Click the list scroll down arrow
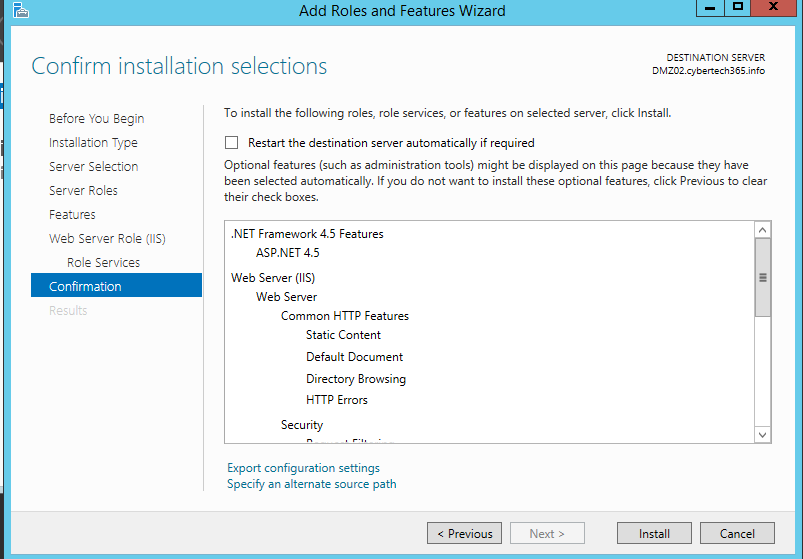Viewport: 803px width, 559px height. 763,435
